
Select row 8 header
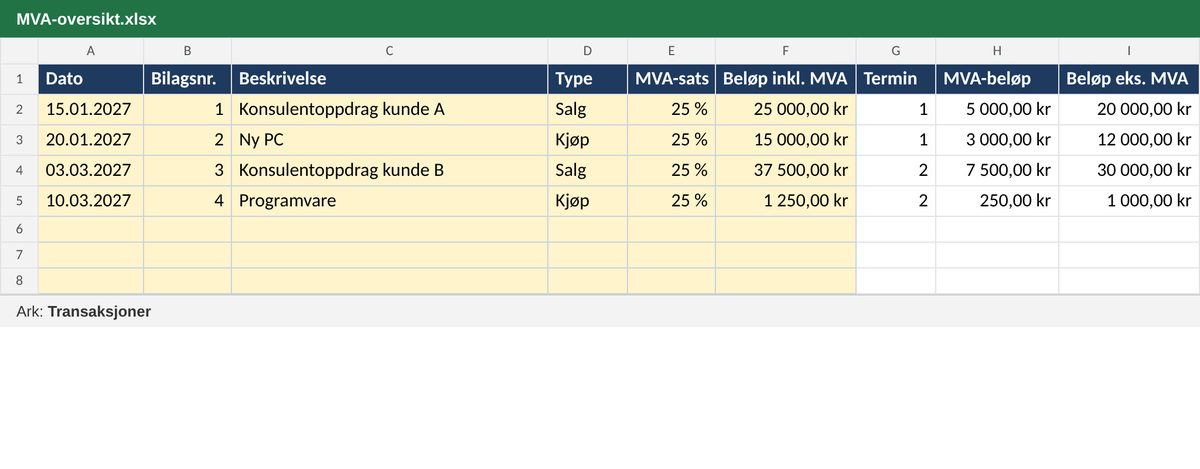(19, 281)
